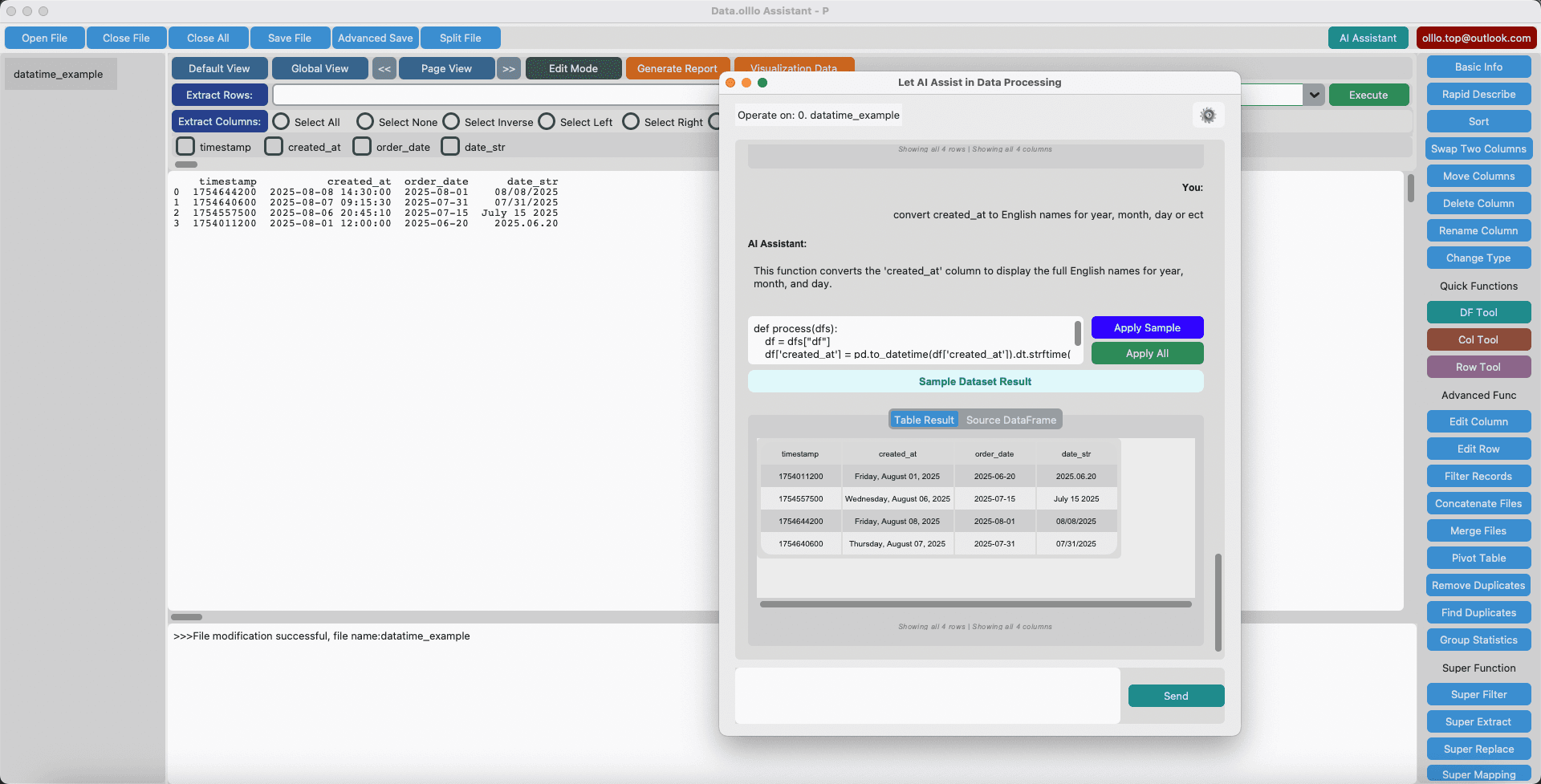Image resolution: width=1541 pixels, height=784 pixels.
Task: Click the chat message input field
Action: point(927,695)
